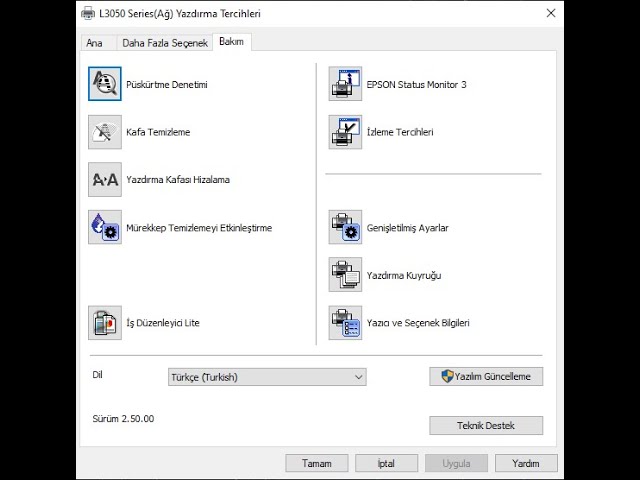
Task: Close the printing preferences dialog window
Action: coord(551,13)
